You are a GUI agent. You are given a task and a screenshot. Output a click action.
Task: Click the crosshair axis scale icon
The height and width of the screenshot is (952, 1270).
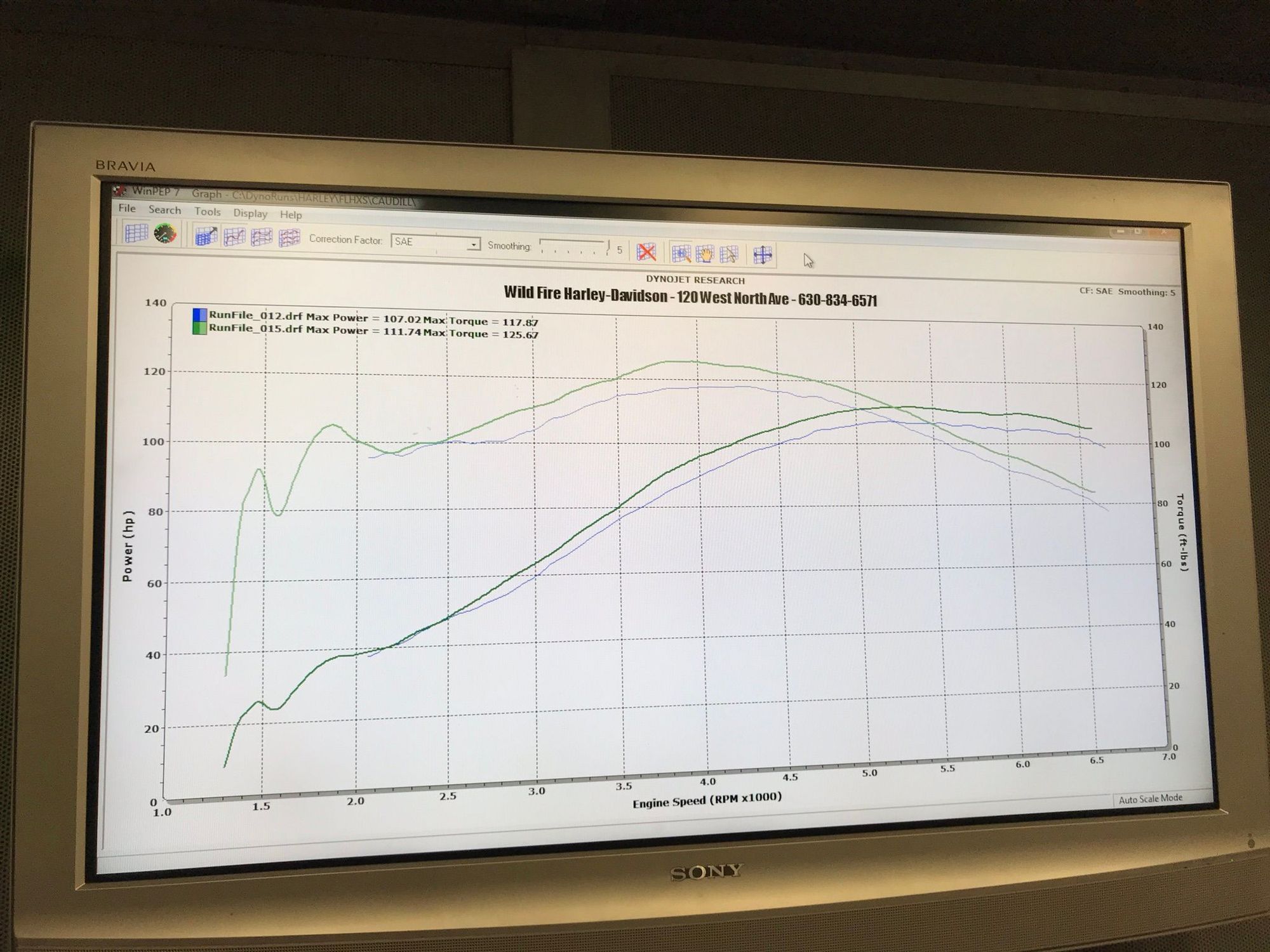click(762, 255)
